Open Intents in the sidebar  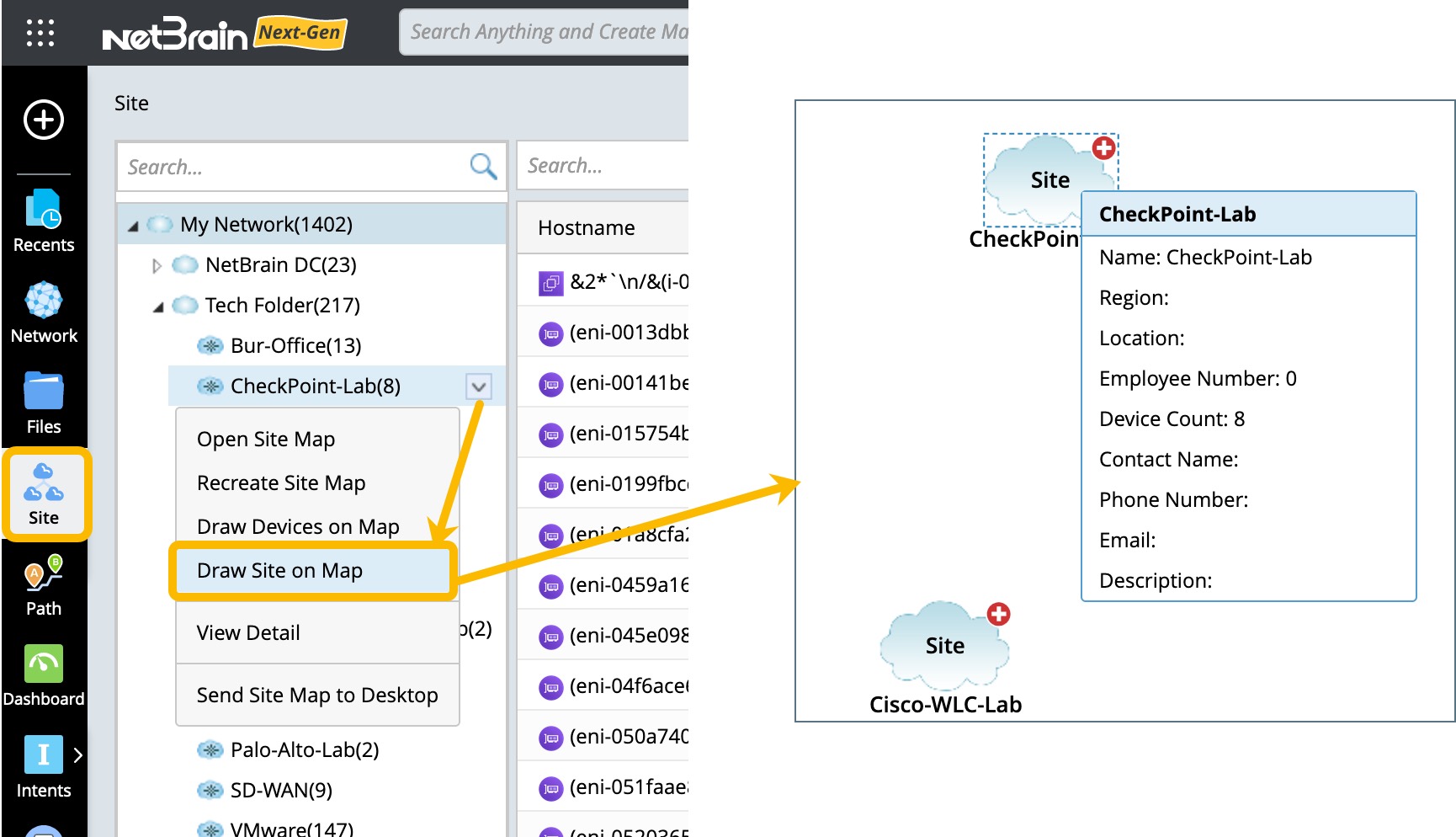tap(44, 766)
